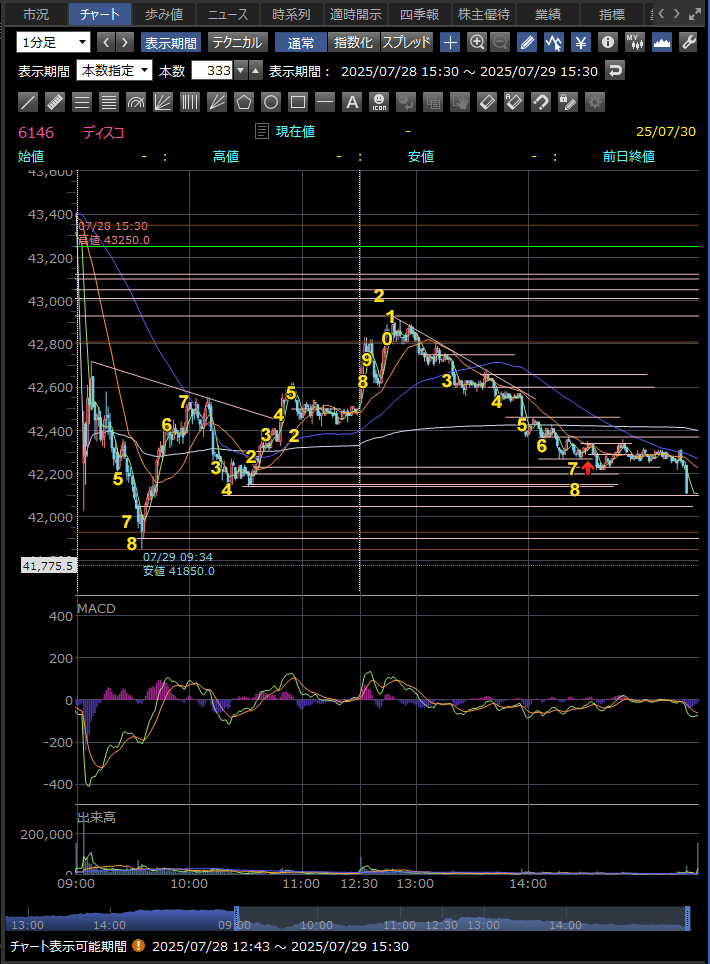The height and width of the screenshot is (964, 710).
Task: Click the area chart style icon
Action: tap(662, 42)
